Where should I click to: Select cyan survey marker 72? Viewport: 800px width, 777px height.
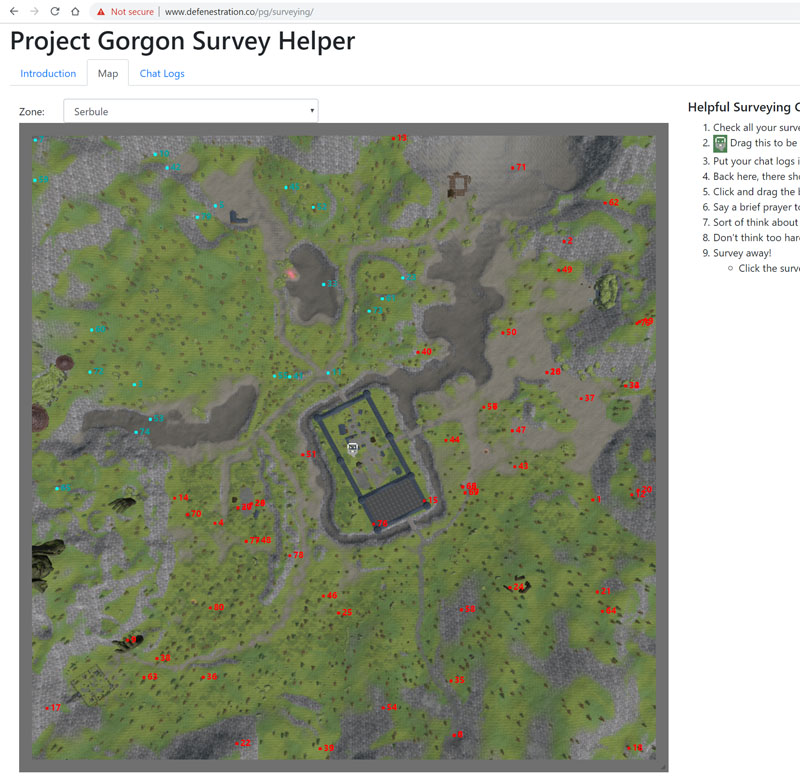tap(95, 371)
